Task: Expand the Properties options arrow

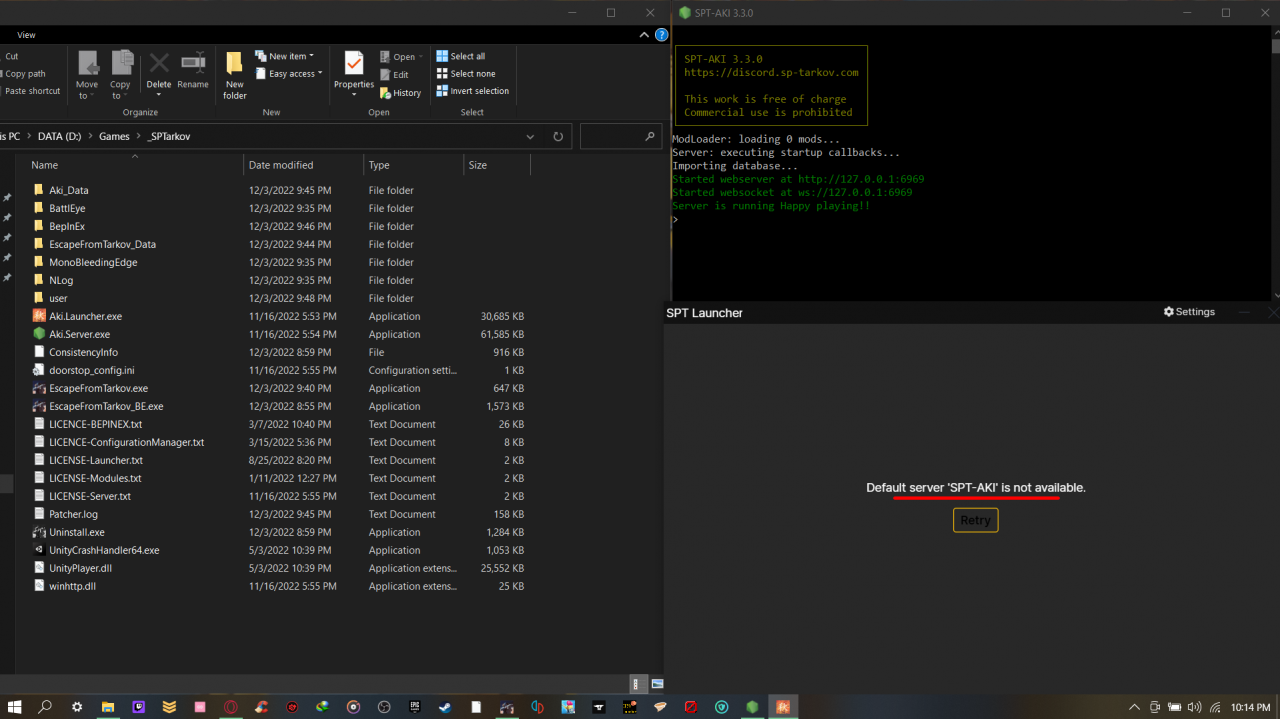Action: 354,96
